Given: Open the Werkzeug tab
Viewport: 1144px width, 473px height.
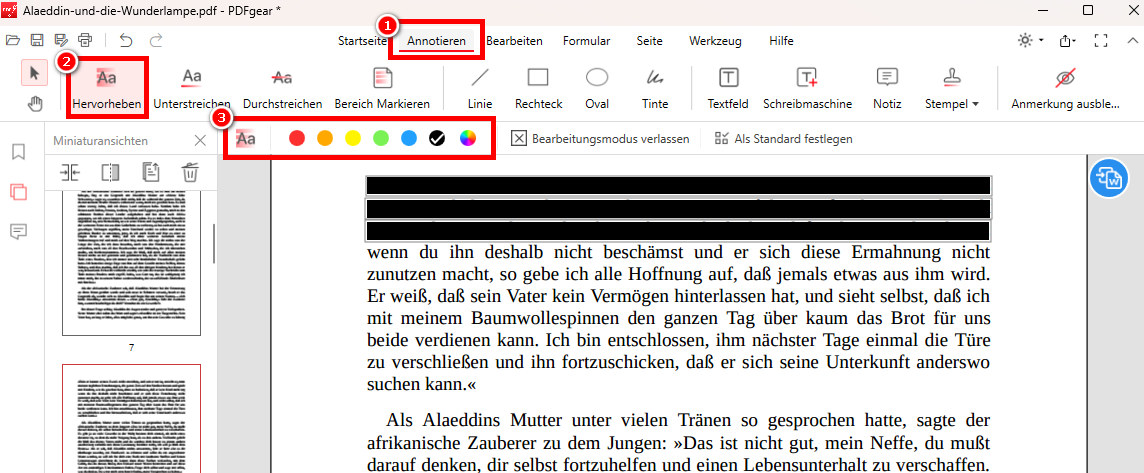Looking at the screenshot, I should [x=715, y=41].
